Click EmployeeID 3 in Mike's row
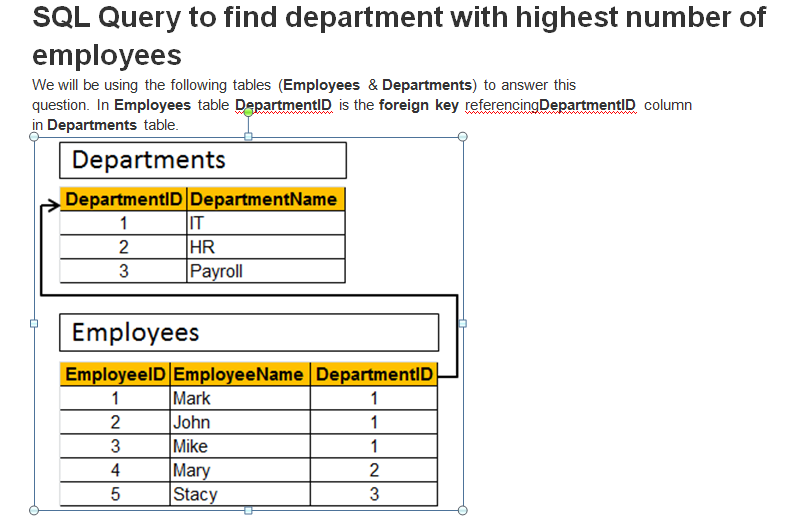 coord(115,446)
